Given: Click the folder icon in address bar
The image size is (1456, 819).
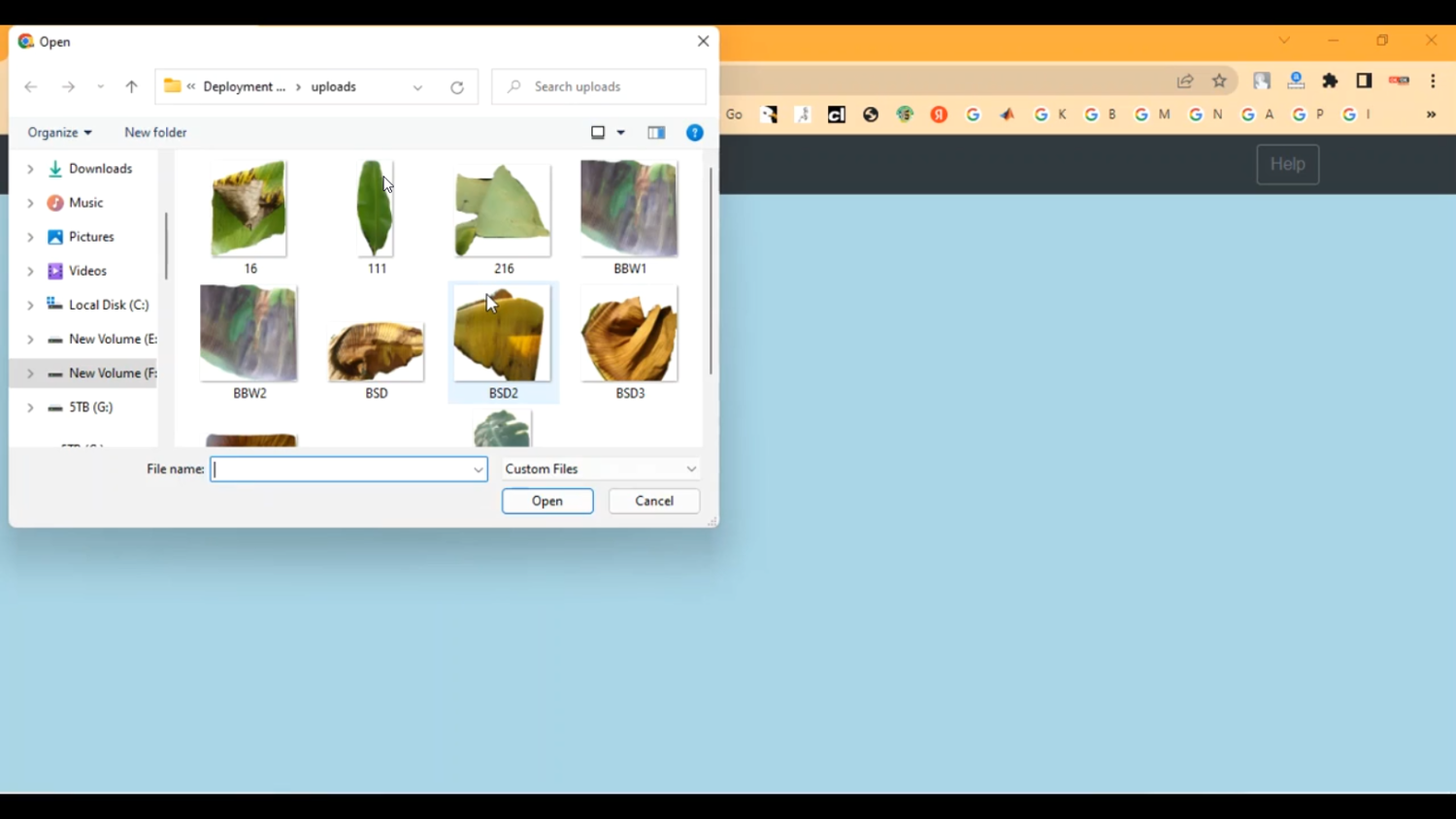Looking at the screenshot, I should [172, 86].
